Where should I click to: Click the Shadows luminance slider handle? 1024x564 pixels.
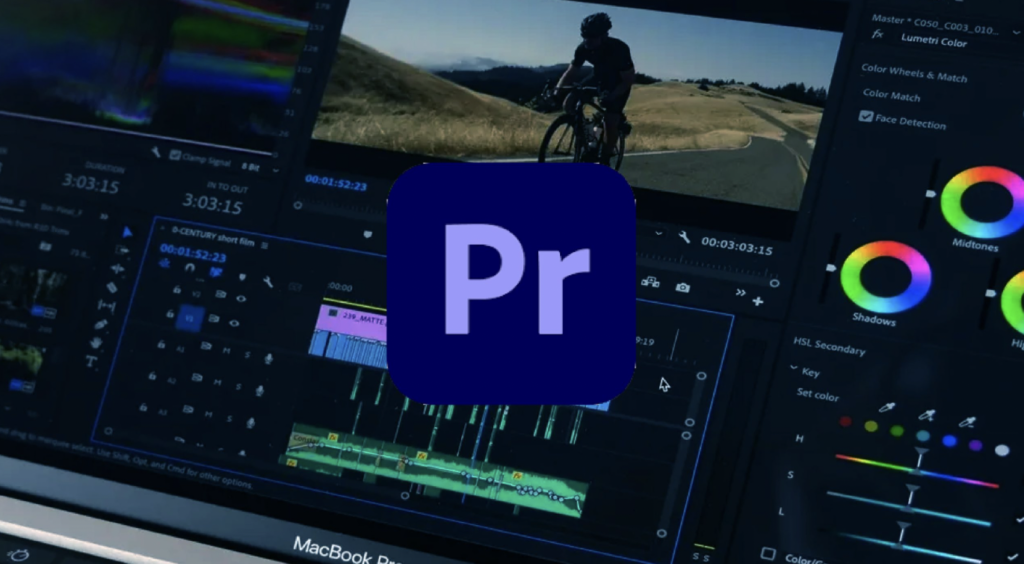tap(831, 268)
